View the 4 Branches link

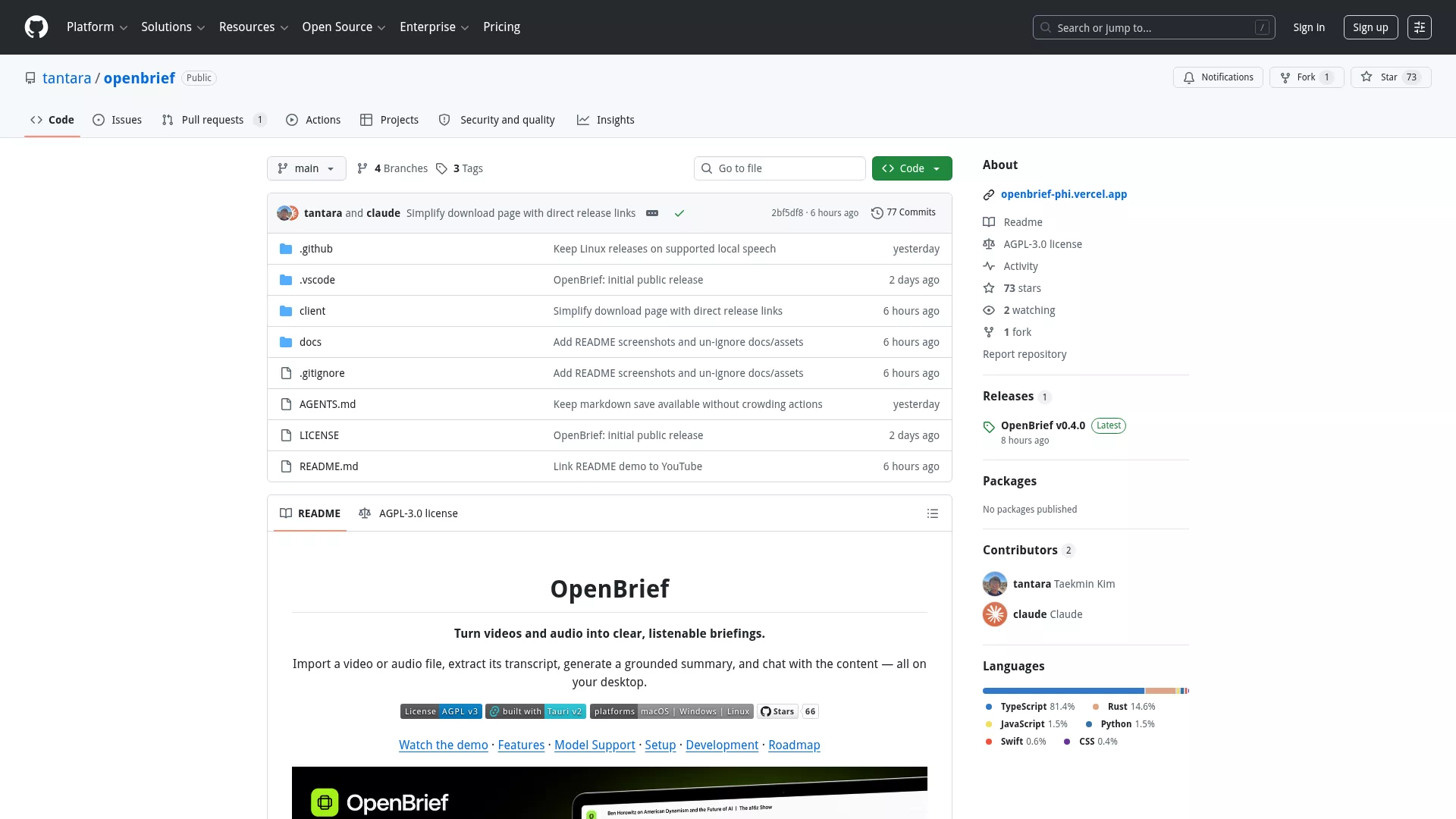392,168
